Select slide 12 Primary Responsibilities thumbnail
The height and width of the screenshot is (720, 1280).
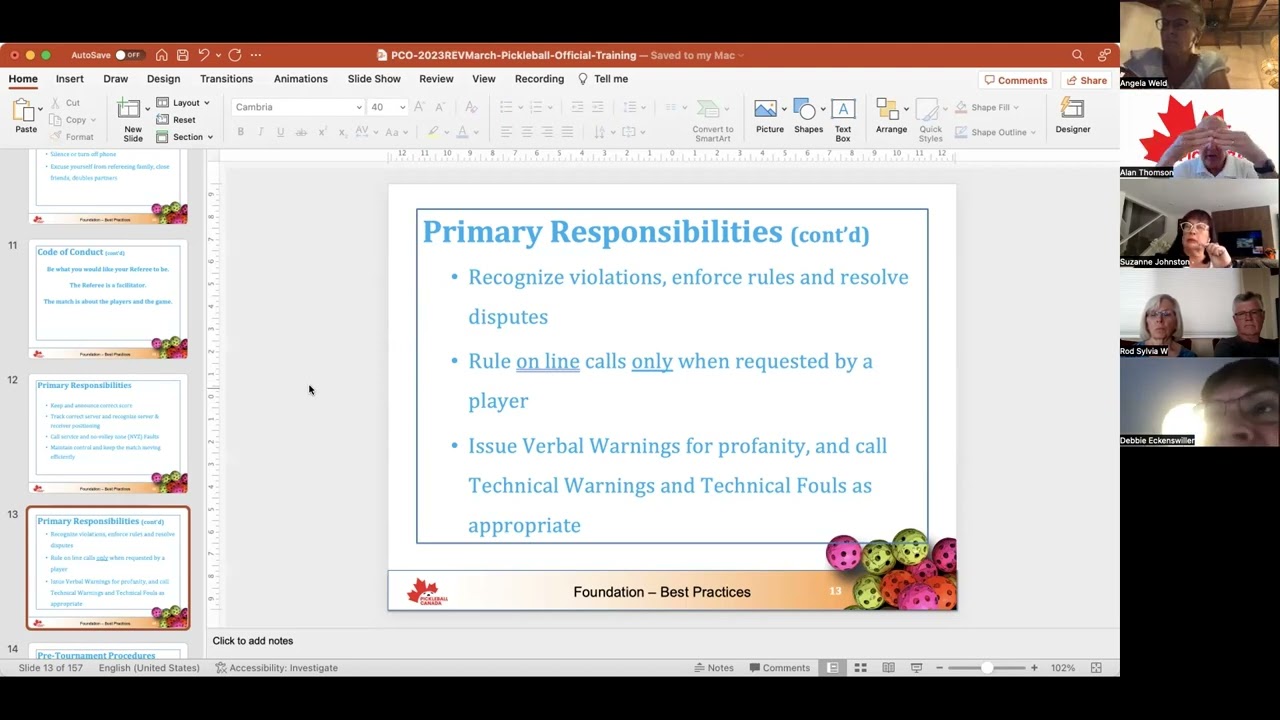click(108, 434)
